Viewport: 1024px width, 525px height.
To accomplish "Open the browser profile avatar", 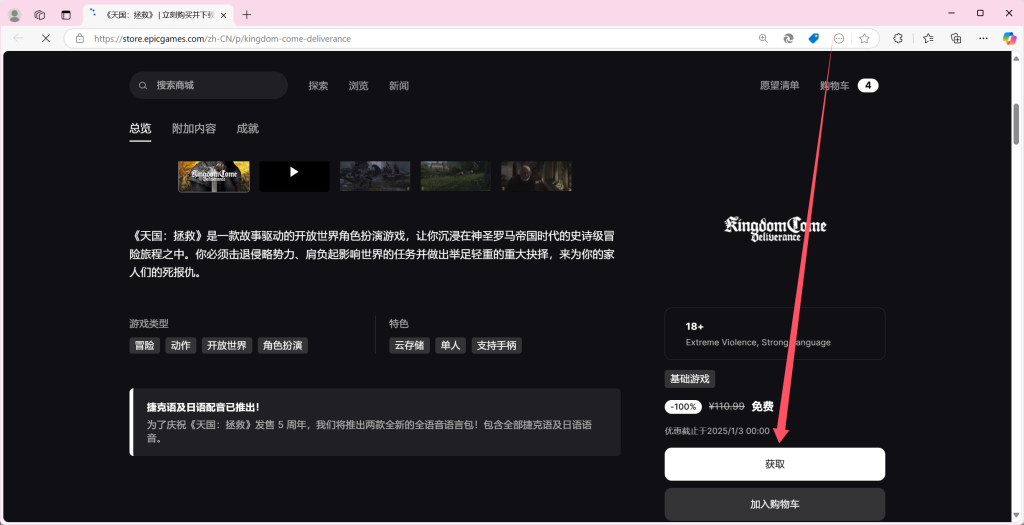I will [14, 14].
